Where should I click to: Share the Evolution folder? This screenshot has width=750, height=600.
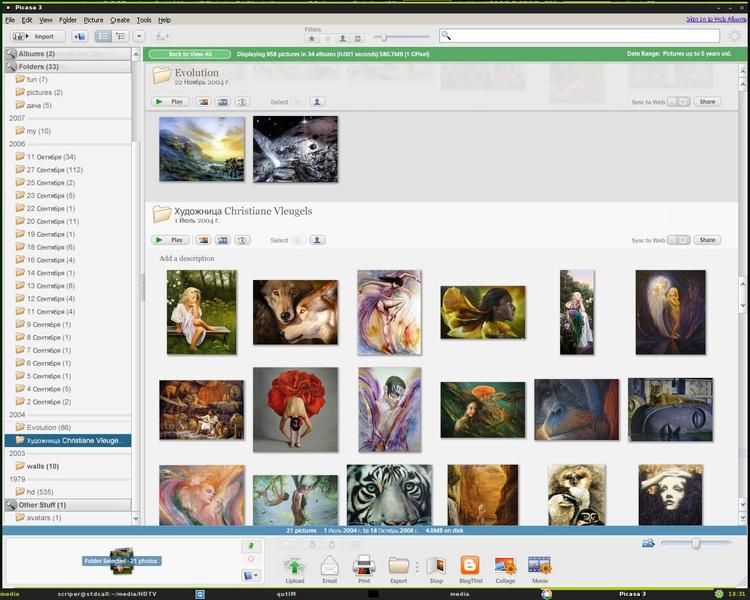[707, 102]
